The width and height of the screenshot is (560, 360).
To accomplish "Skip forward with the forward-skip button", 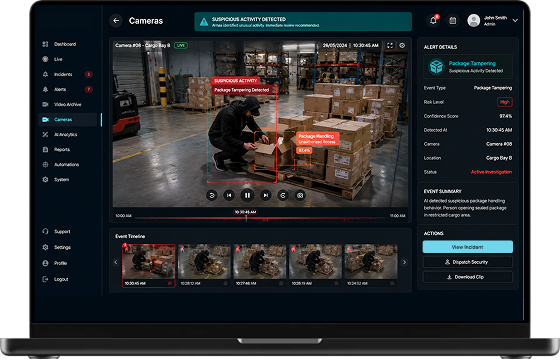I will coord(283,195).
